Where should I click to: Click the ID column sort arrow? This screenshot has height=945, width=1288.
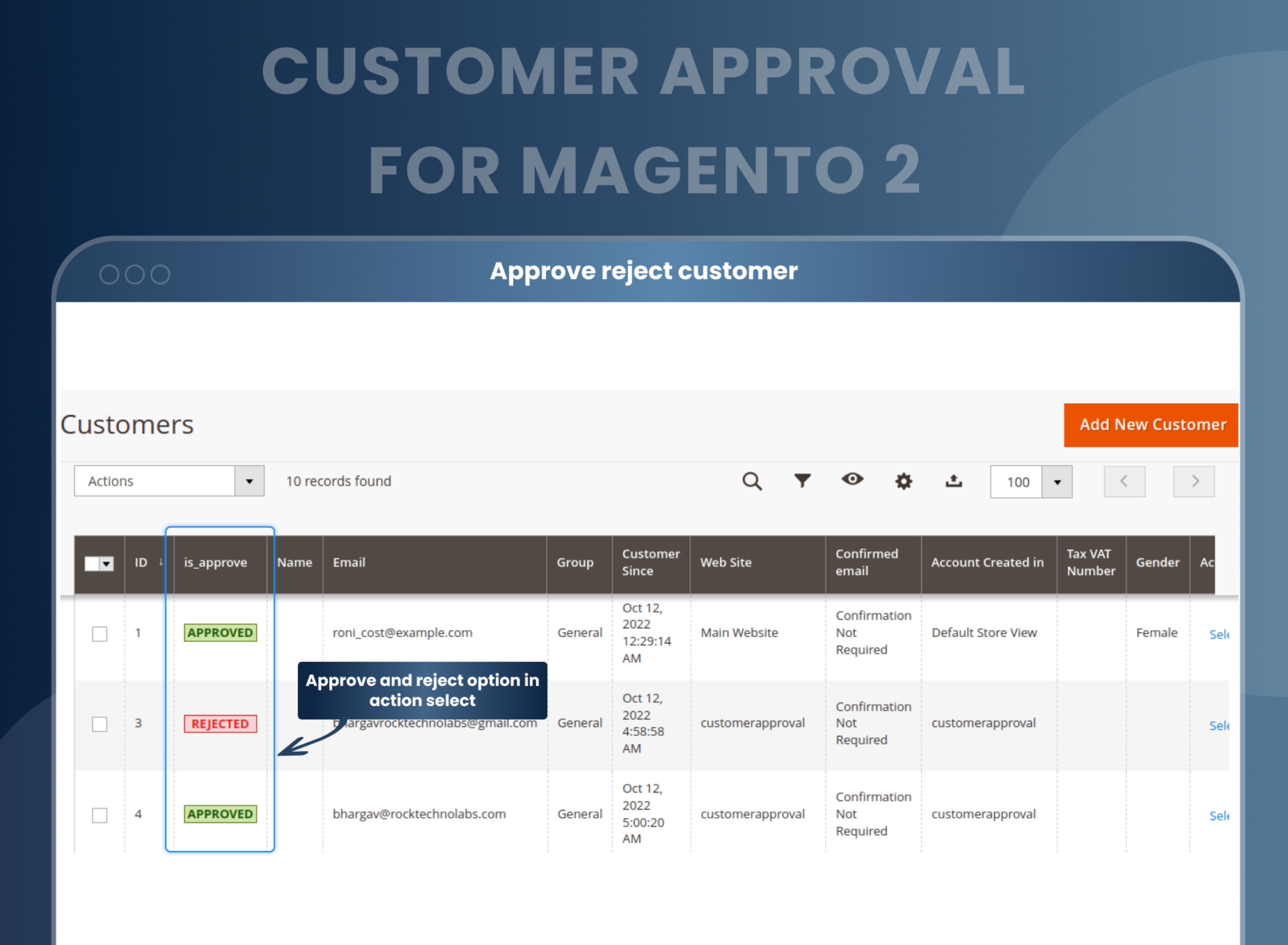(x=161, y=562)
